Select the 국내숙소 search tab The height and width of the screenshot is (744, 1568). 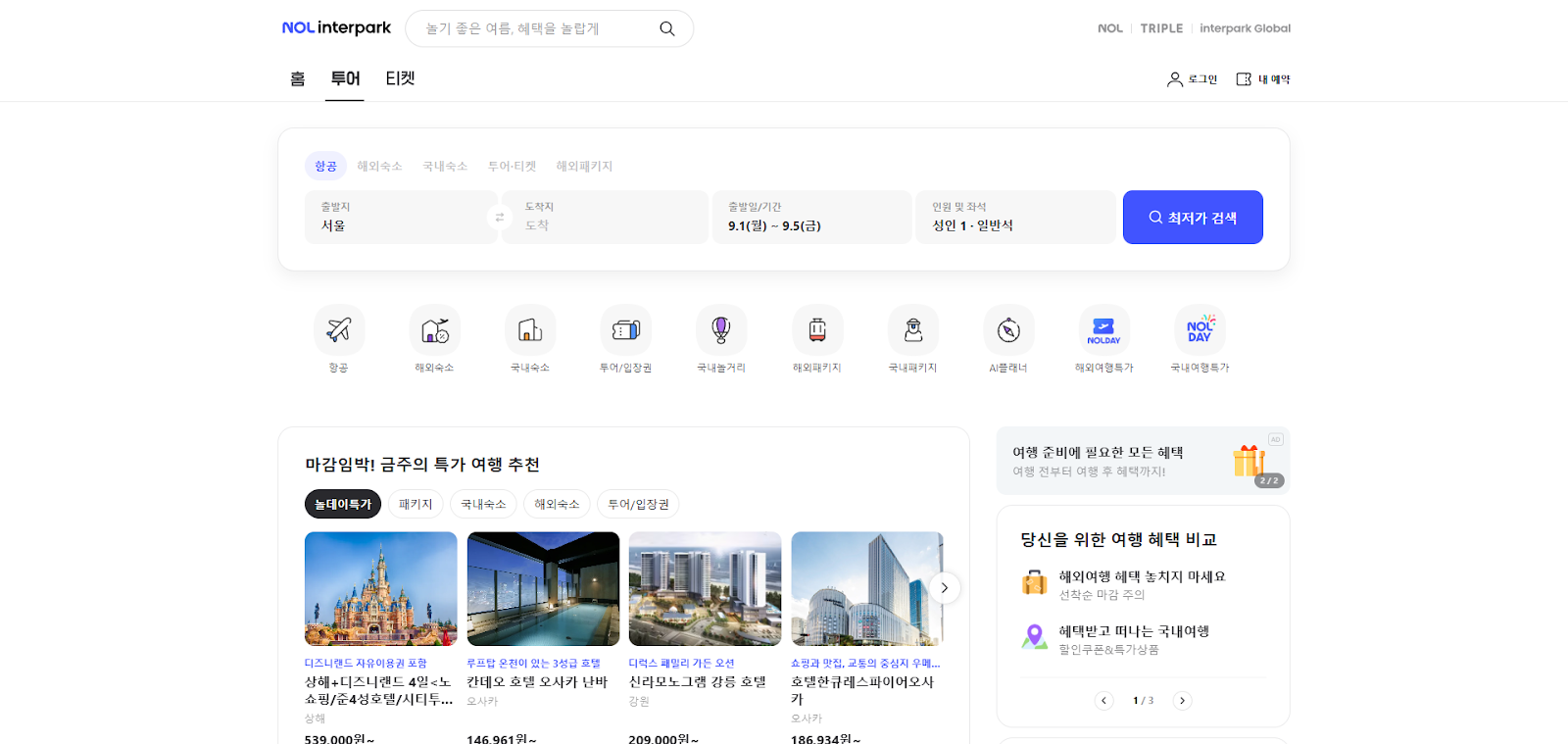coord(445,167)
